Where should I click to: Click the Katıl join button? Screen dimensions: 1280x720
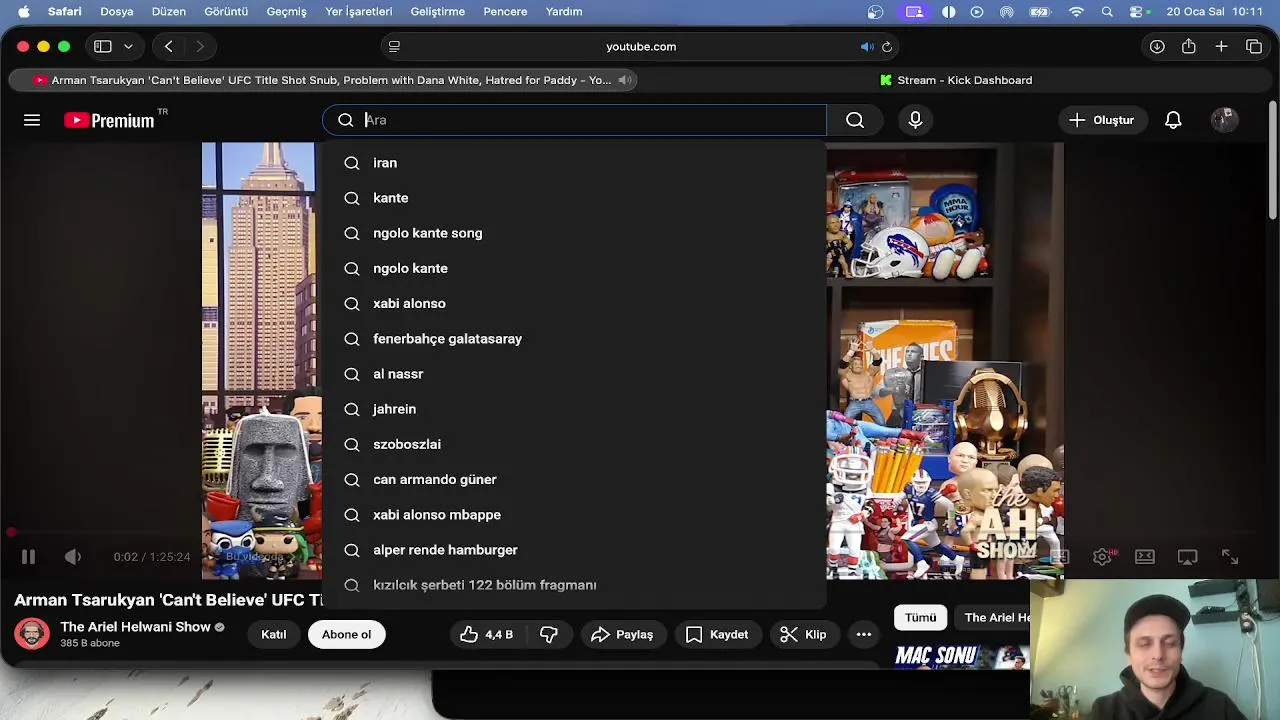[x=273, y=634]
